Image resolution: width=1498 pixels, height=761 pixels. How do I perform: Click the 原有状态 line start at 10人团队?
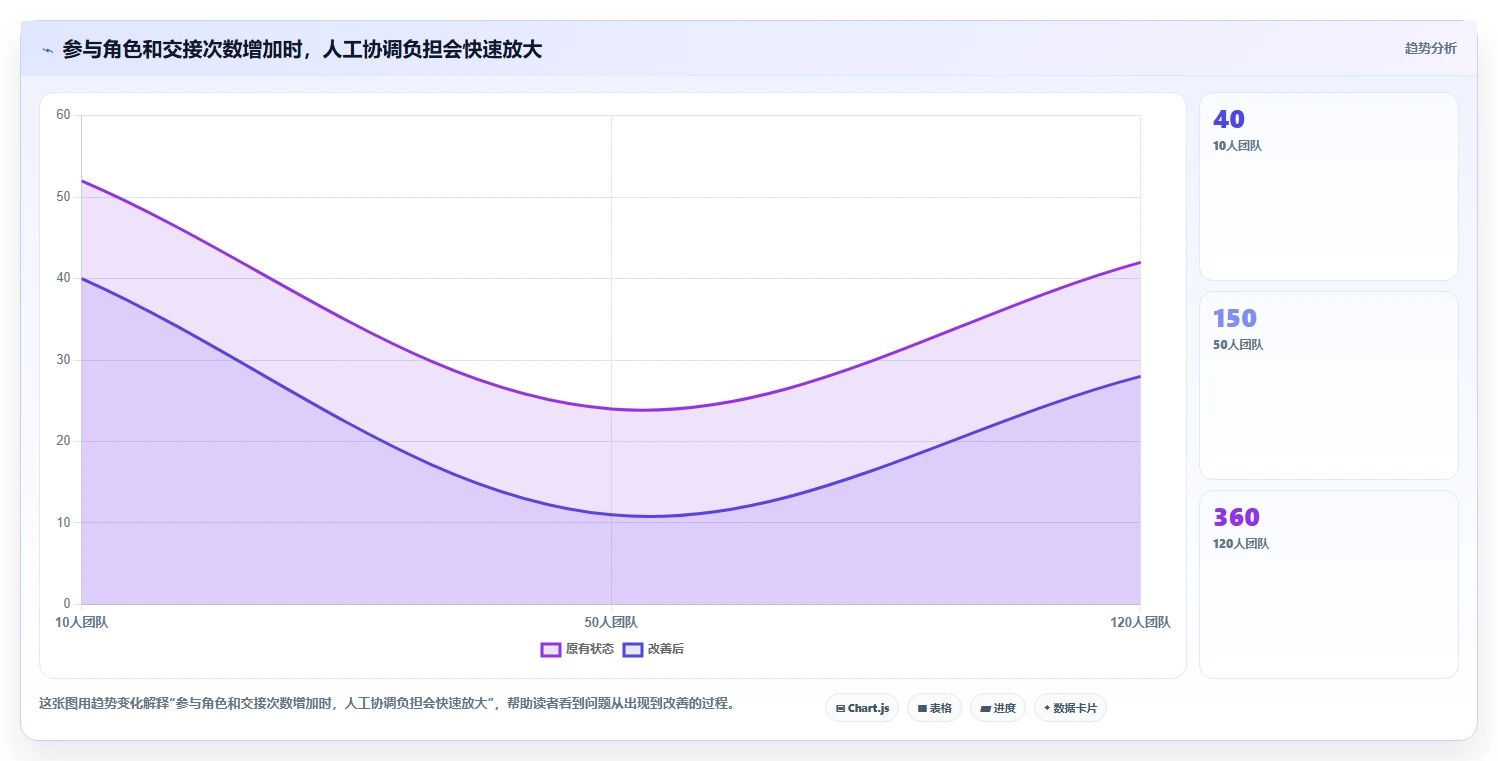(x=82, y=181)
